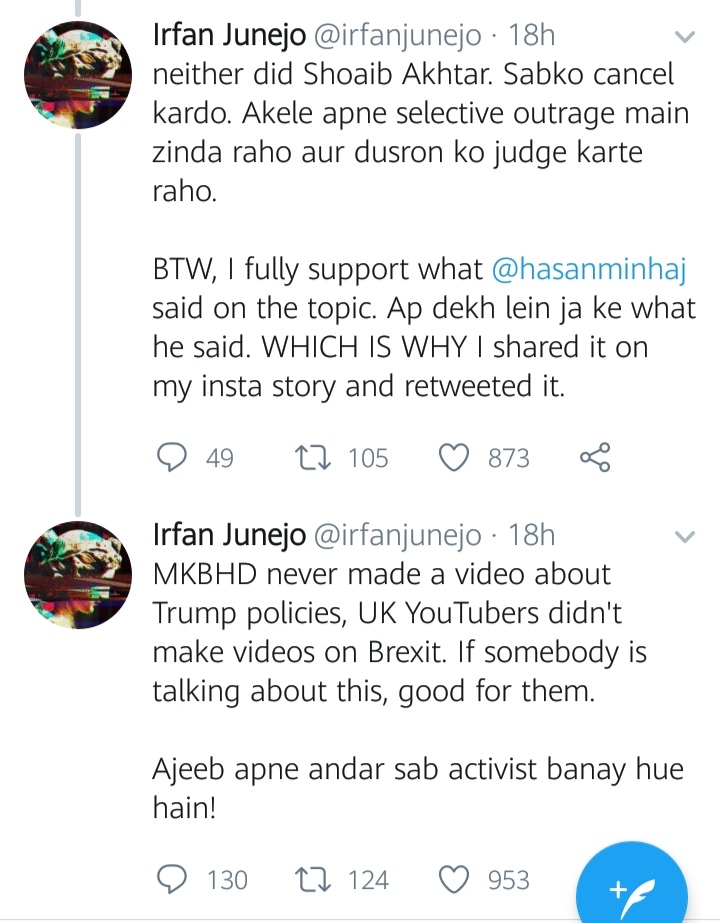Share the first tweet via share icon

(x=595, y=457)
